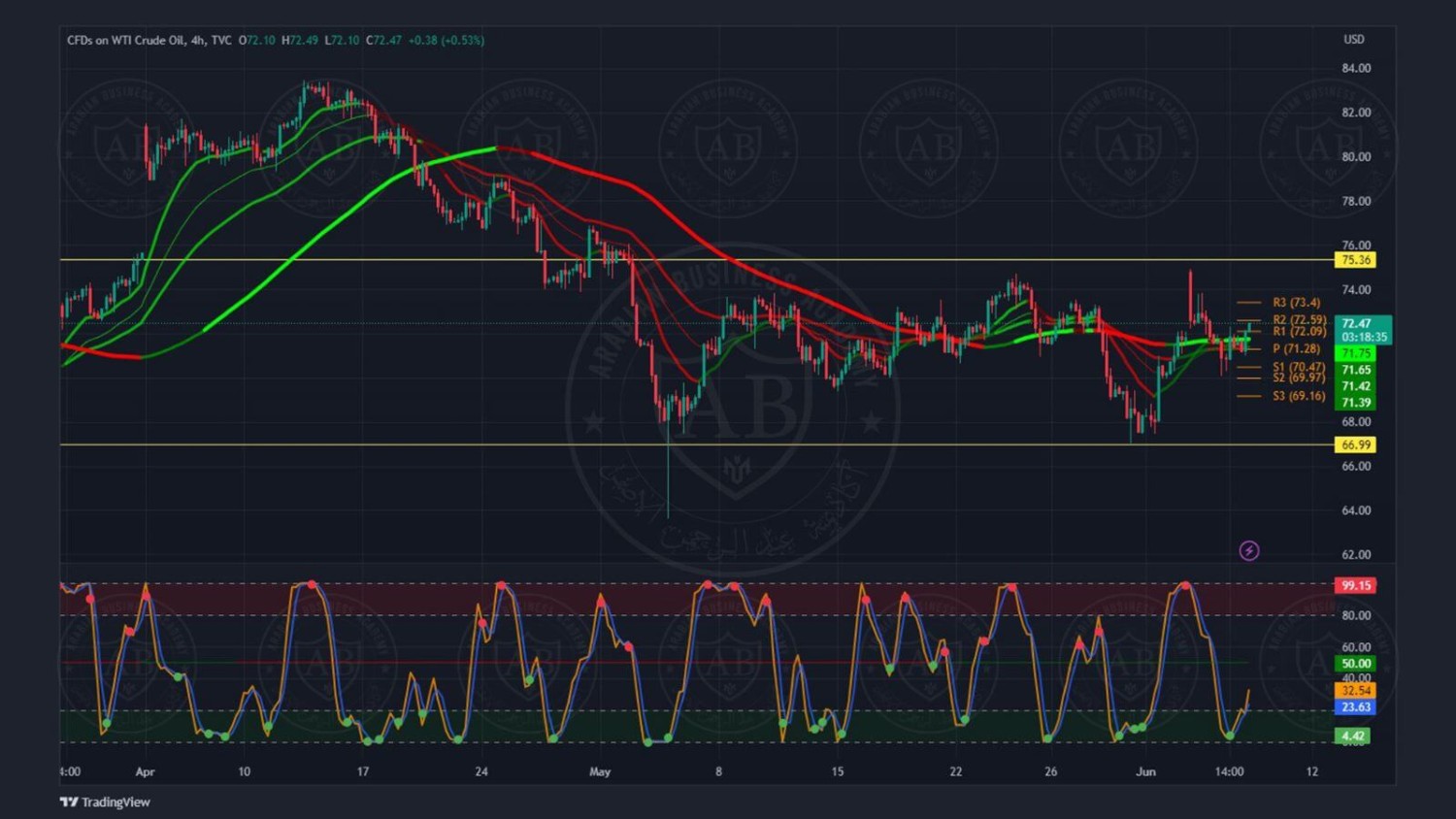Select the P (71.28) pivot label
Screen dimensions: 1456x819
pos(1297,348)
